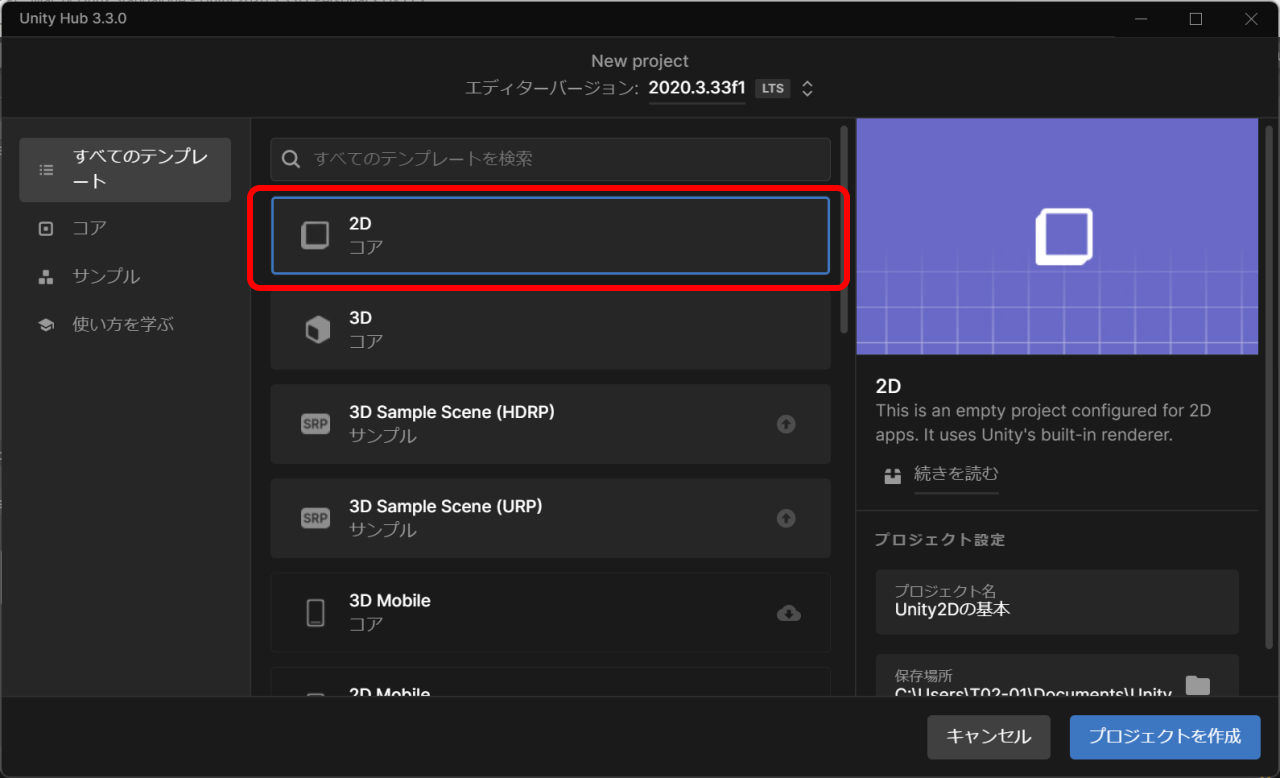Click the SRP badge on URP template

coord(315,518)
